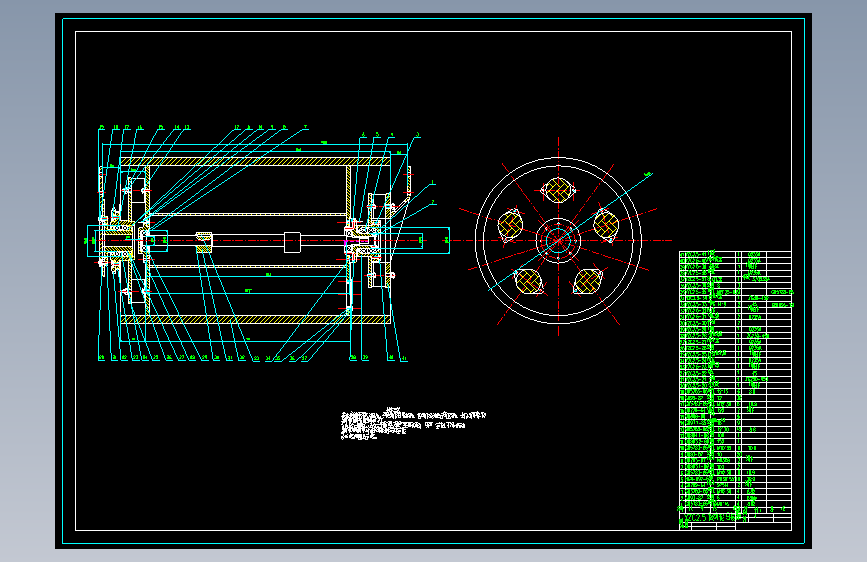Click the central hub of the circular end view
This screenshot has width=867, height=562.
558,241
